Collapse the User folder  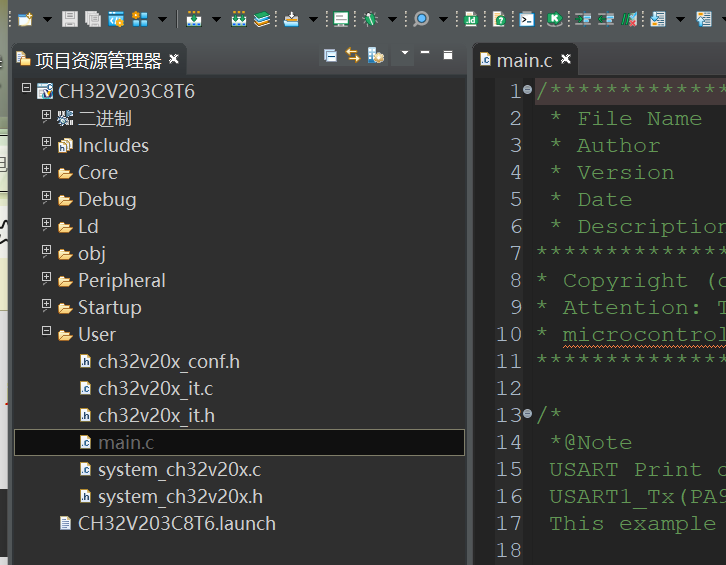tap(46, 333)
